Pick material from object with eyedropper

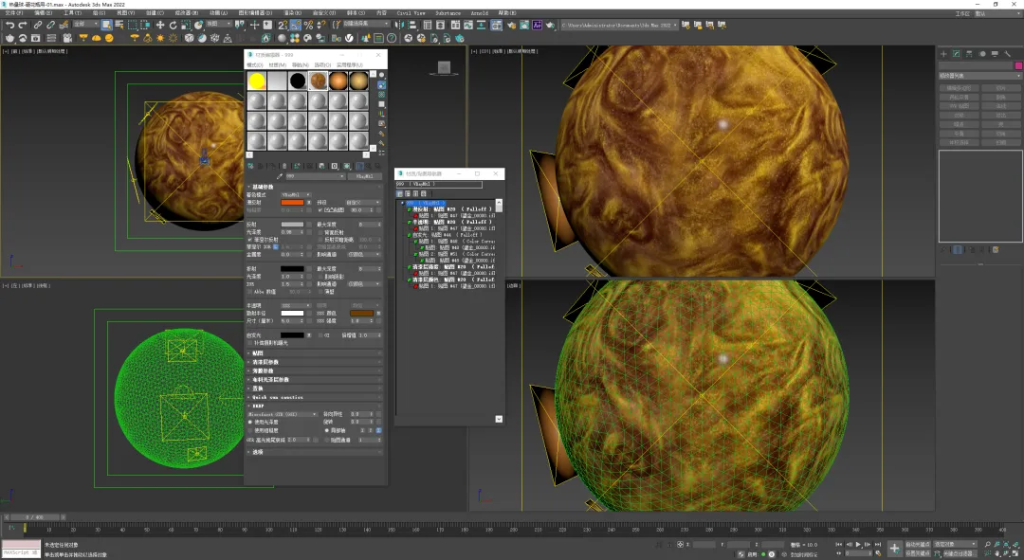pos(280,176)
